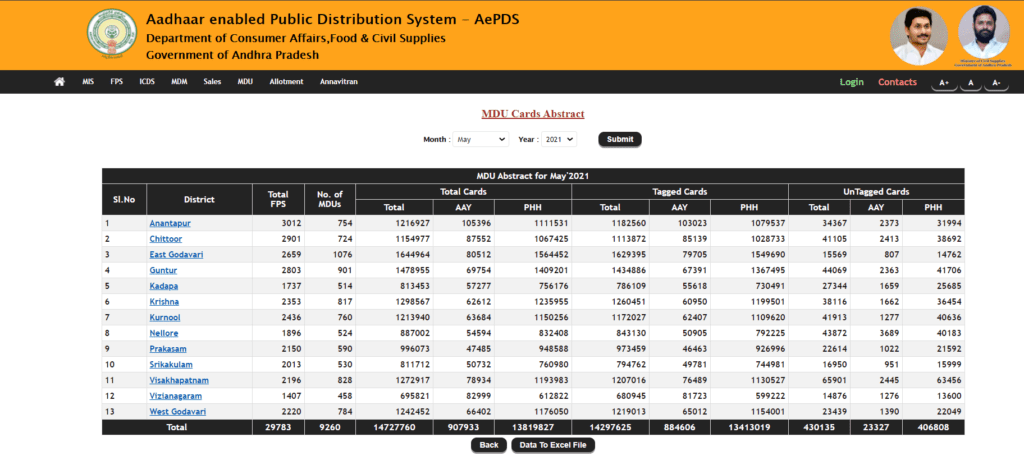Click the Civil Supplies Minister portrait photo
This screenshot has height=474, width=1024.
click(984, 33)
